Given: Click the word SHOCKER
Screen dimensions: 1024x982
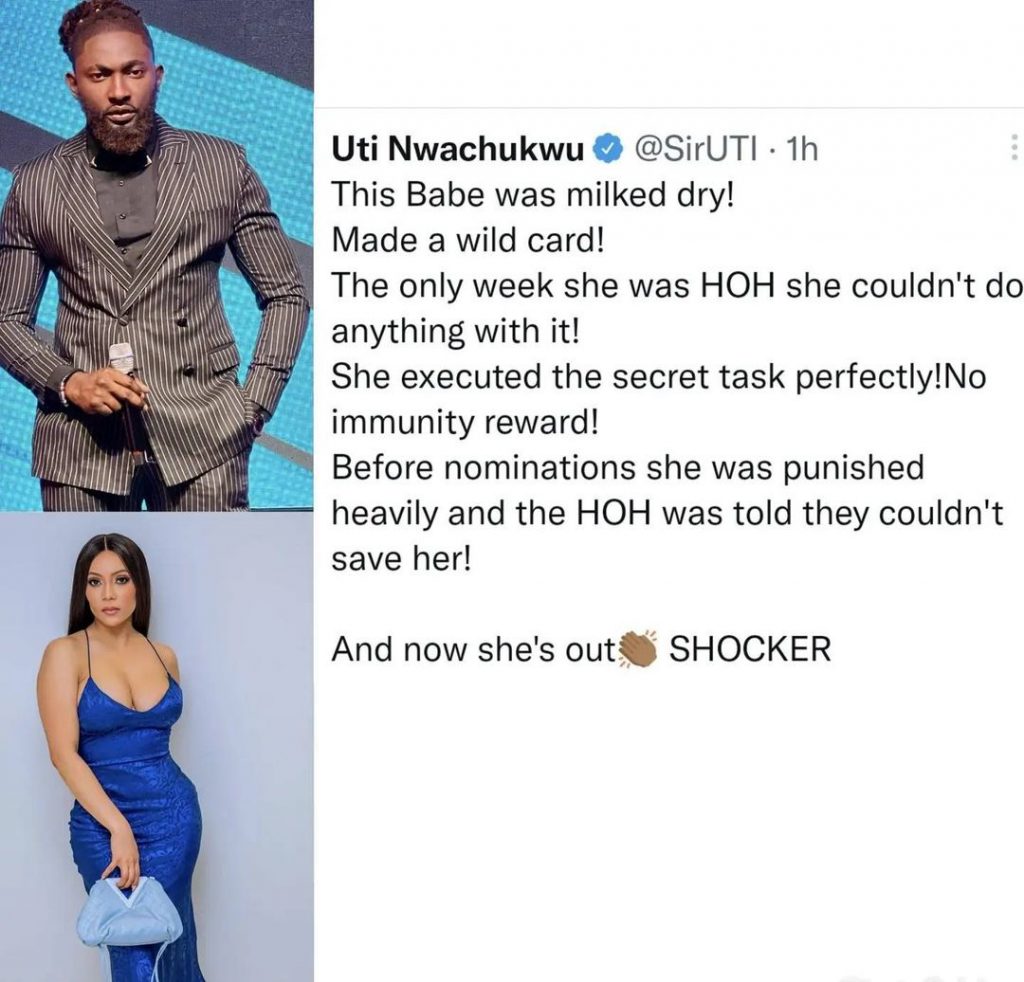Looking at the screenshot, I should click(750, 649).
